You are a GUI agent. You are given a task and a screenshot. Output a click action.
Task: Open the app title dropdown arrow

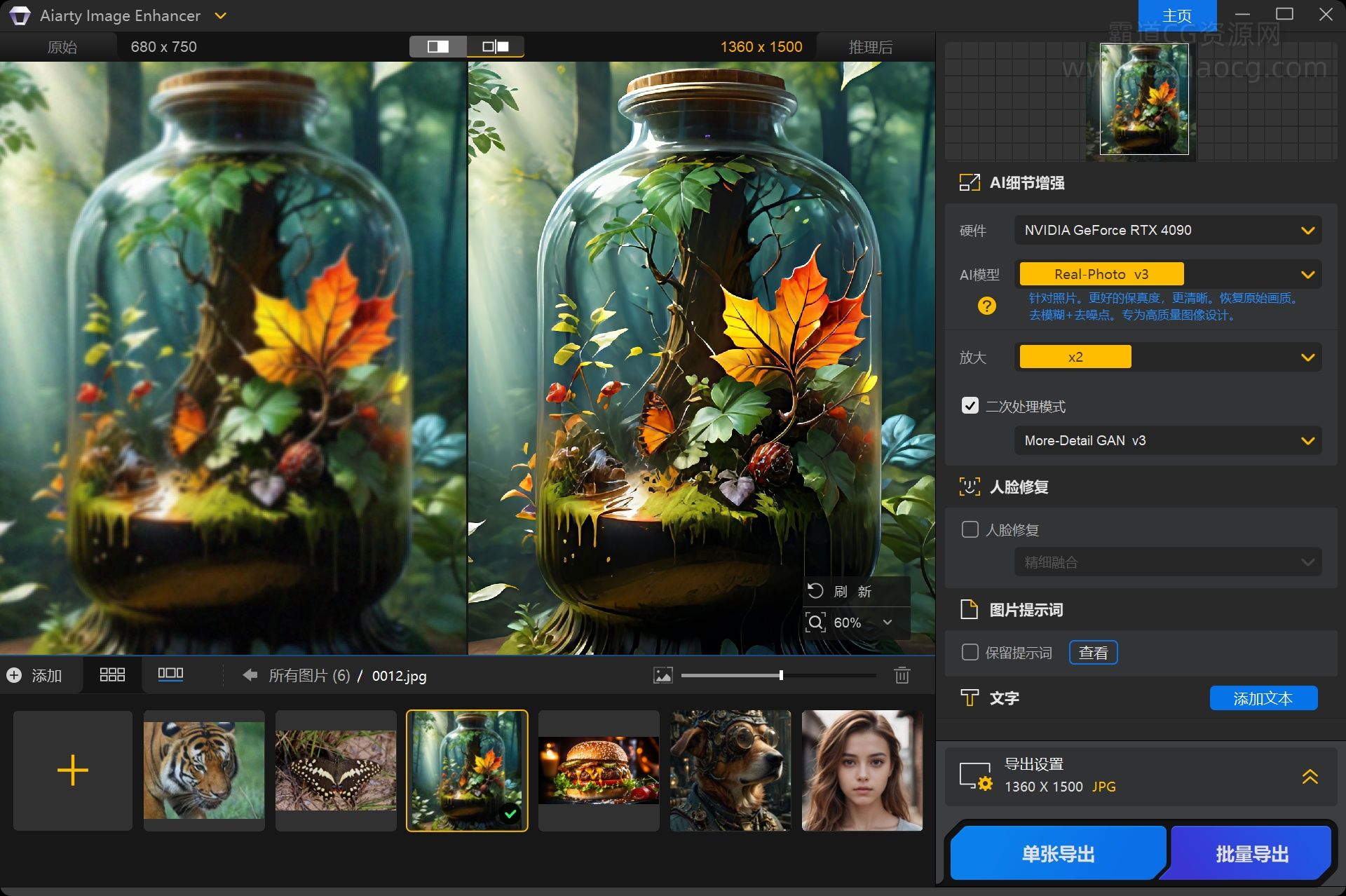coord(220,15)
